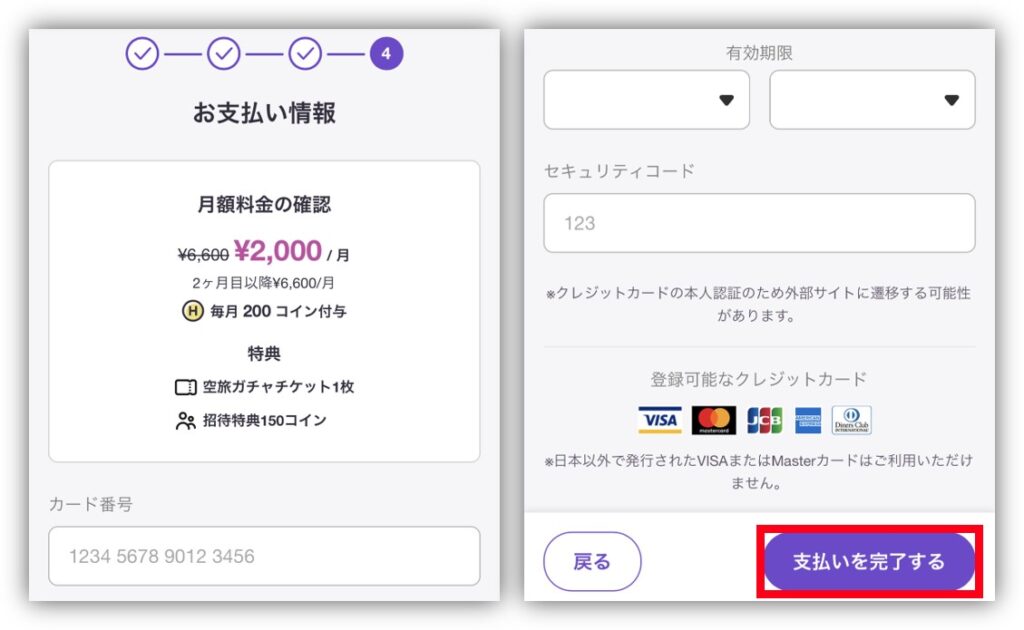
Task: Focus the カード番号 card number field
Action: 264,556
